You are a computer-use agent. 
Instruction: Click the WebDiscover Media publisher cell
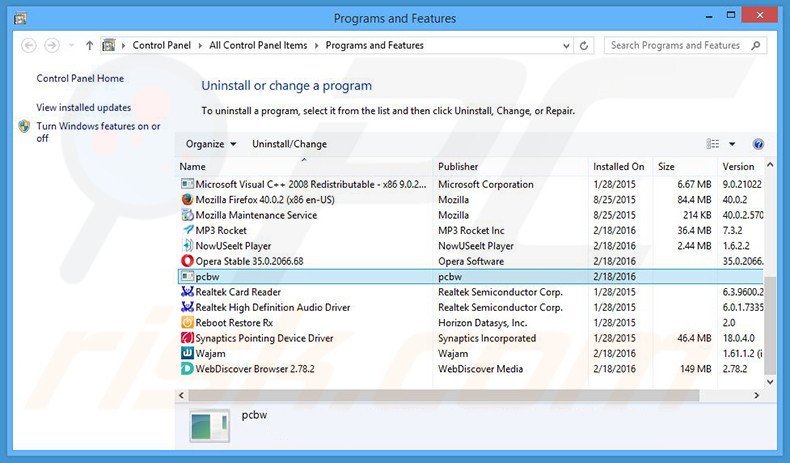coord(481,369)
